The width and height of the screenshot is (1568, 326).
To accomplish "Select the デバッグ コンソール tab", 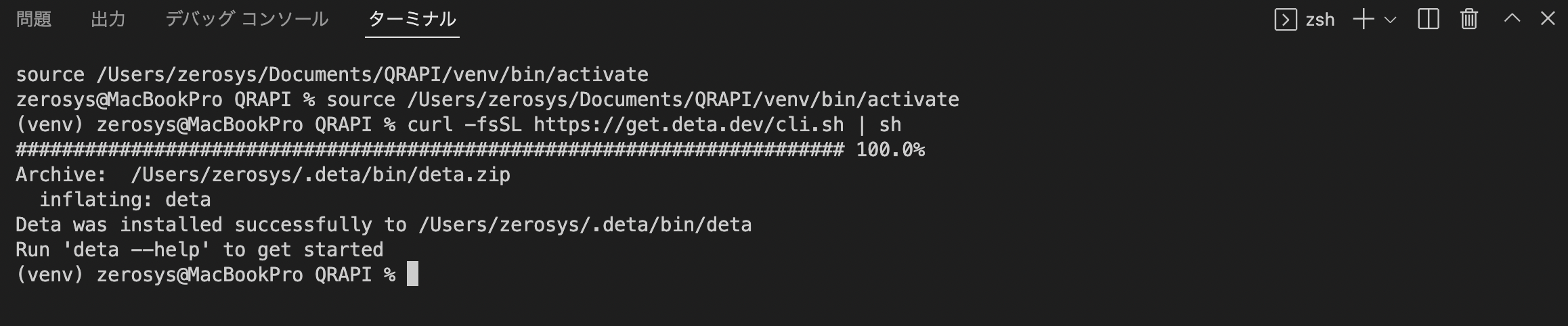I will [247, 19].
